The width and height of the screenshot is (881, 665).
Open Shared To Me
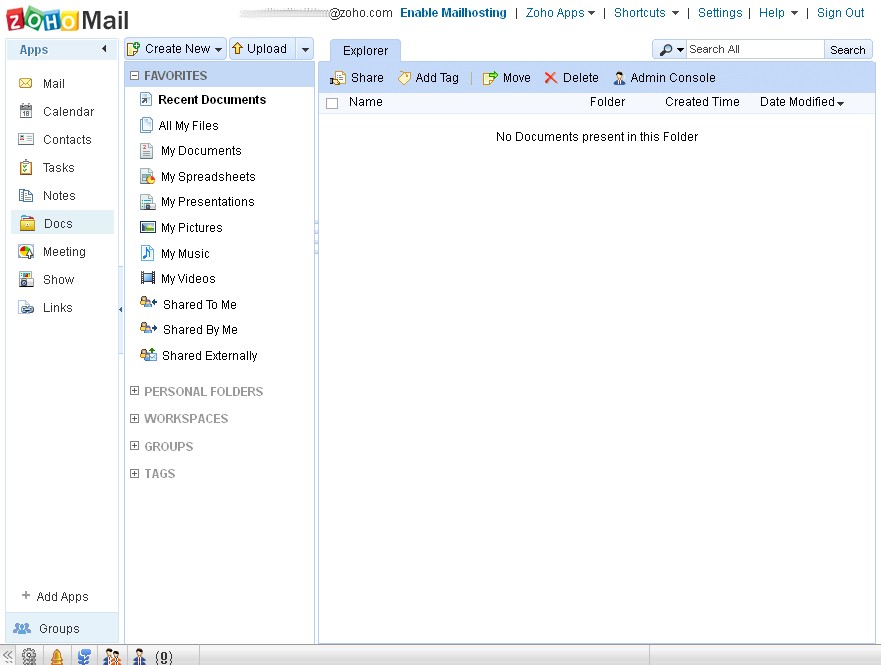click(199, 304)
